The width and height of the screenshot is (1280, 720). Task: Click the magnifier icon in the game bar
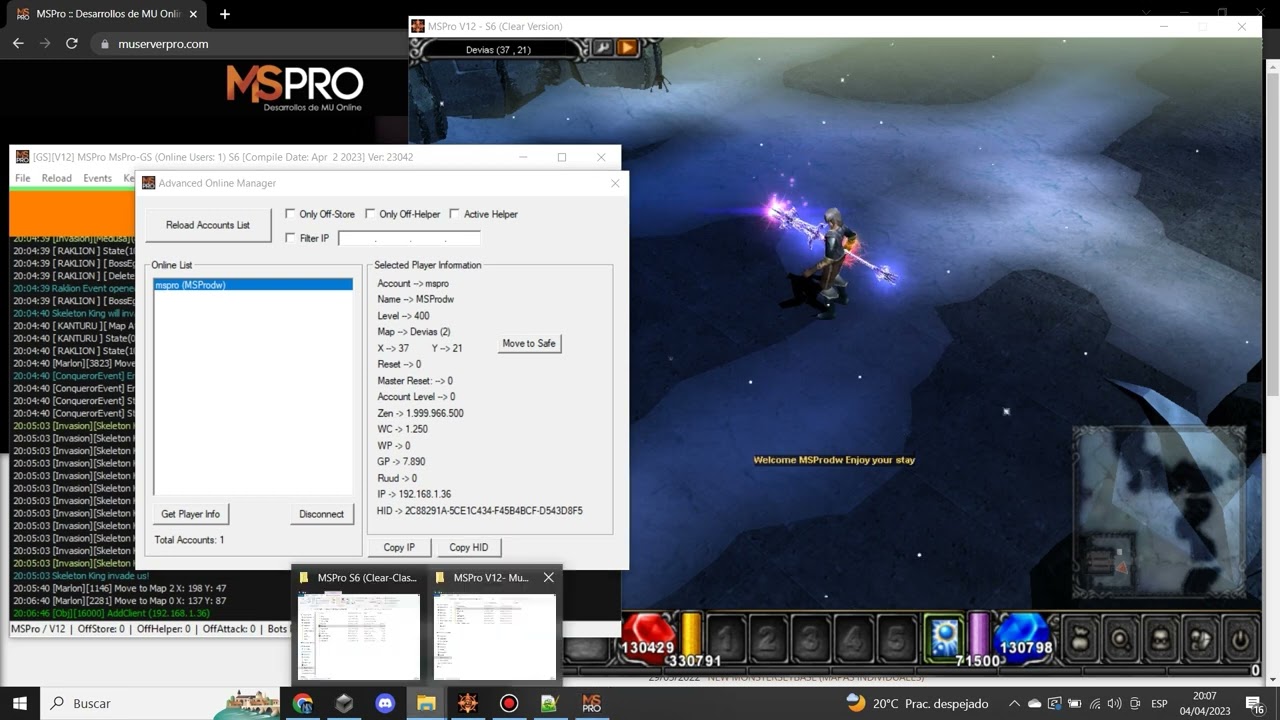[1121, 638]
